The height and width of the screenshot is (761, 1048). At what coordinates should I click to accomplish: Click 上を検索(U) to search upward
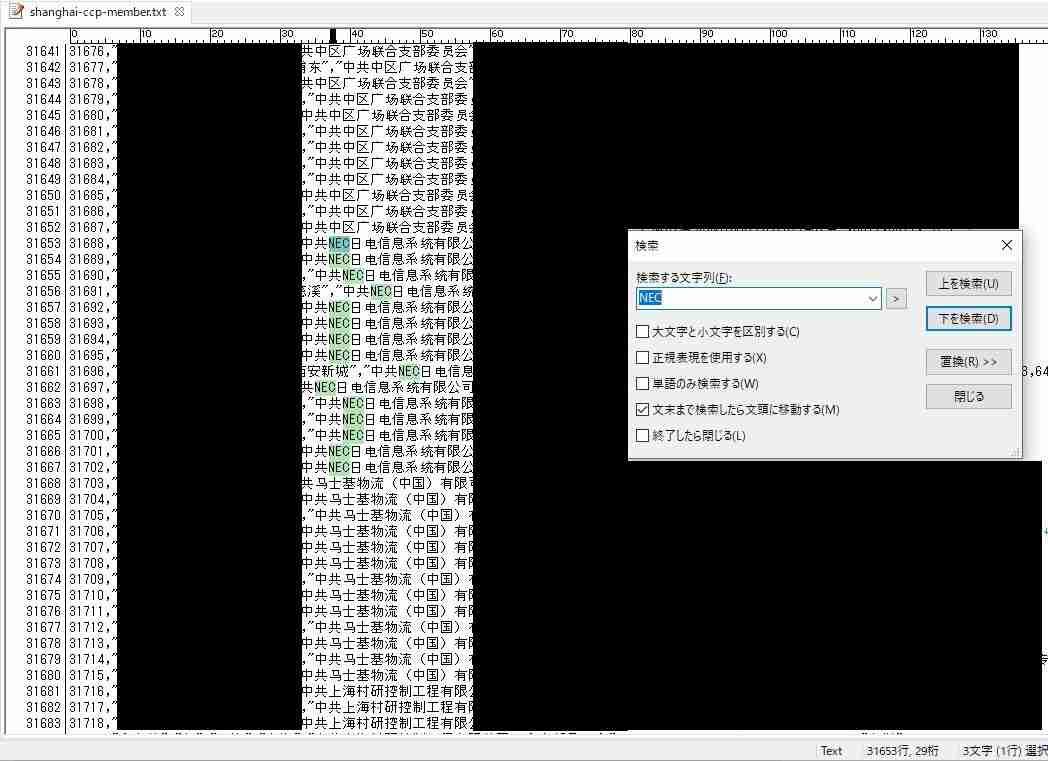(968, 283)
